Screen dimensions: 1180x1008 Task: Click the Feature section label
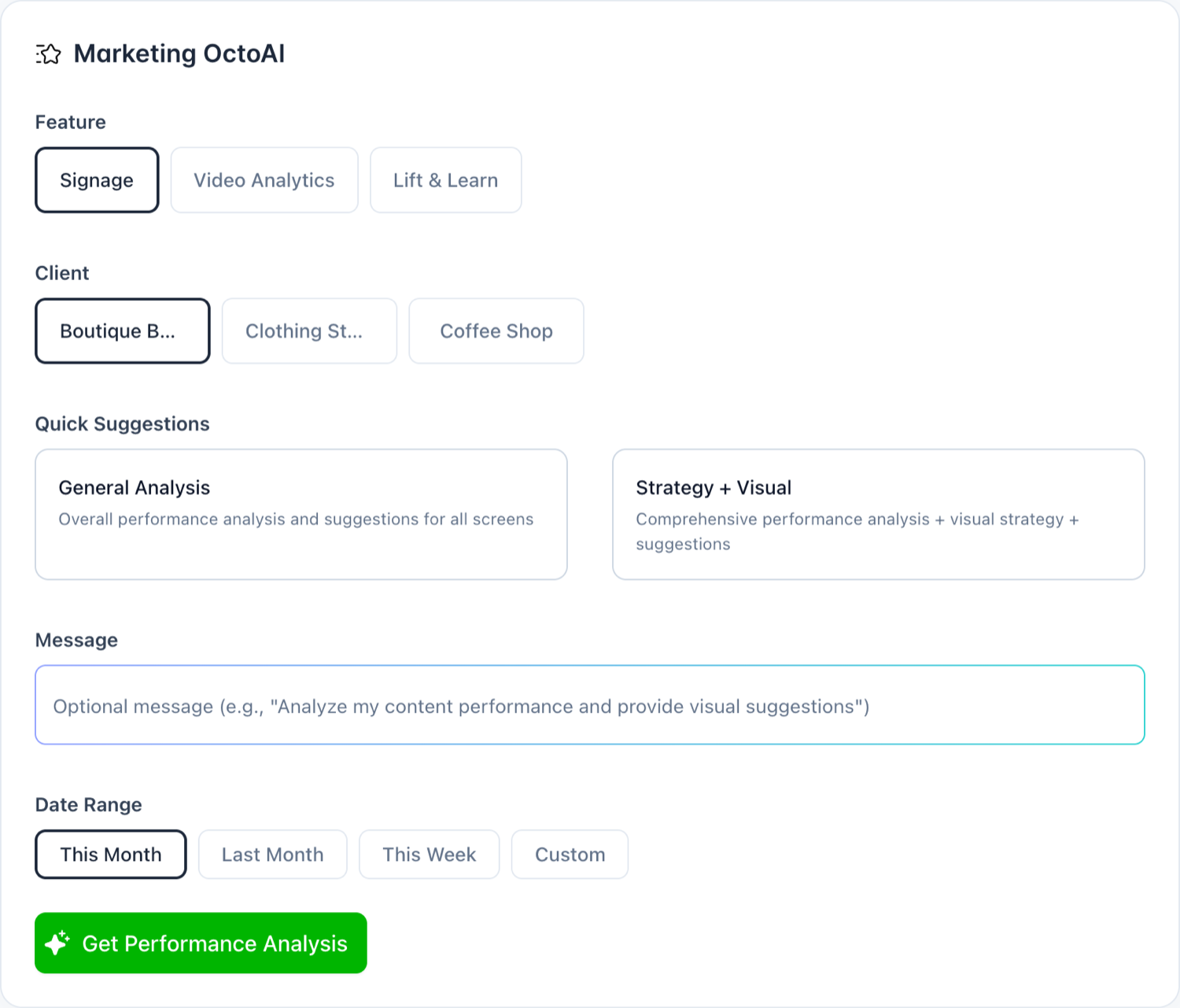click(x=71, y=122)
